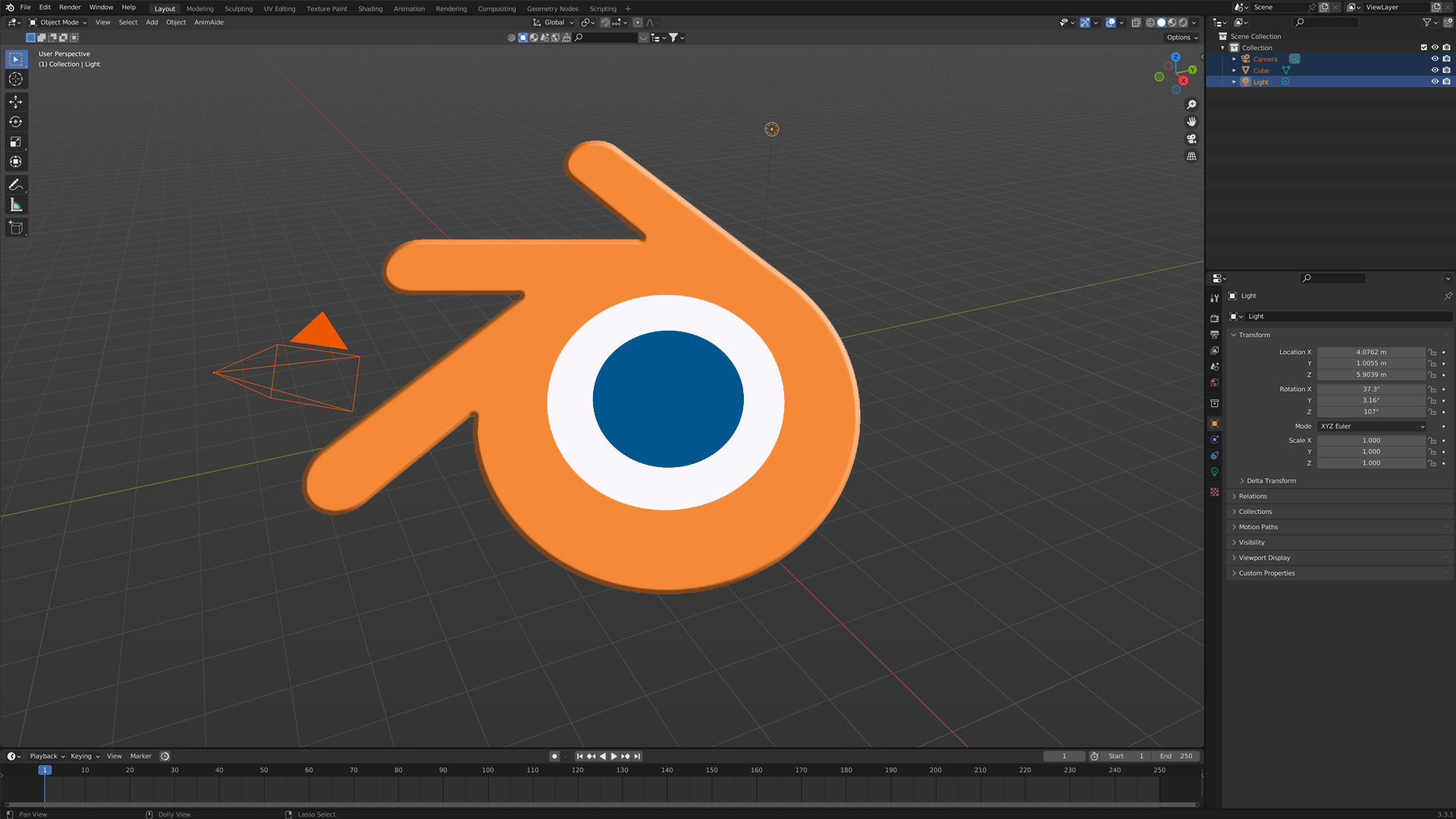Switch to the Shading workspace tab
The width and height of the screenshot is (1456, 819).
point(370,9)
